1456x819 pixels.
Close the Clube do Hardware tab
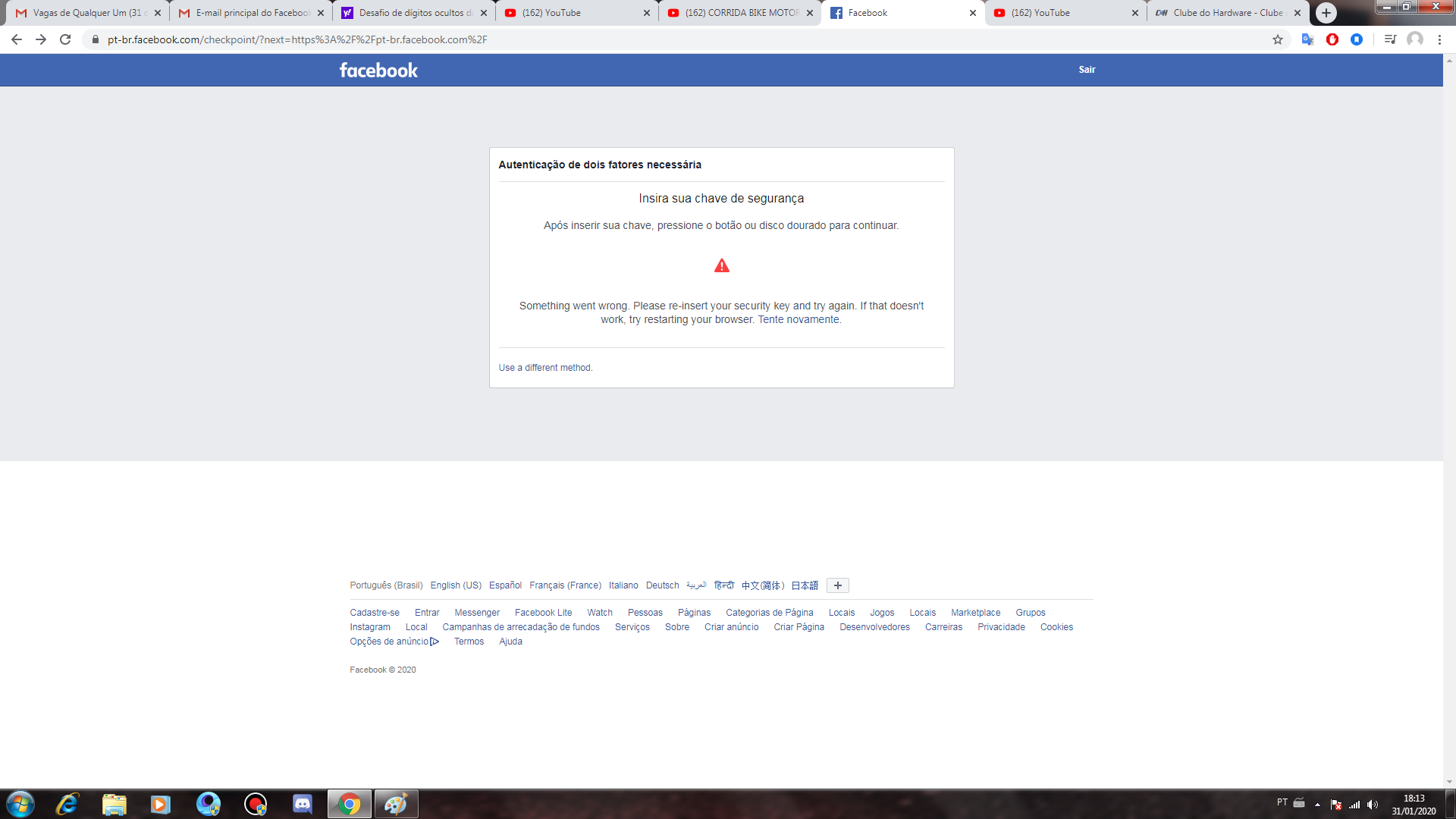[1298, 13]
